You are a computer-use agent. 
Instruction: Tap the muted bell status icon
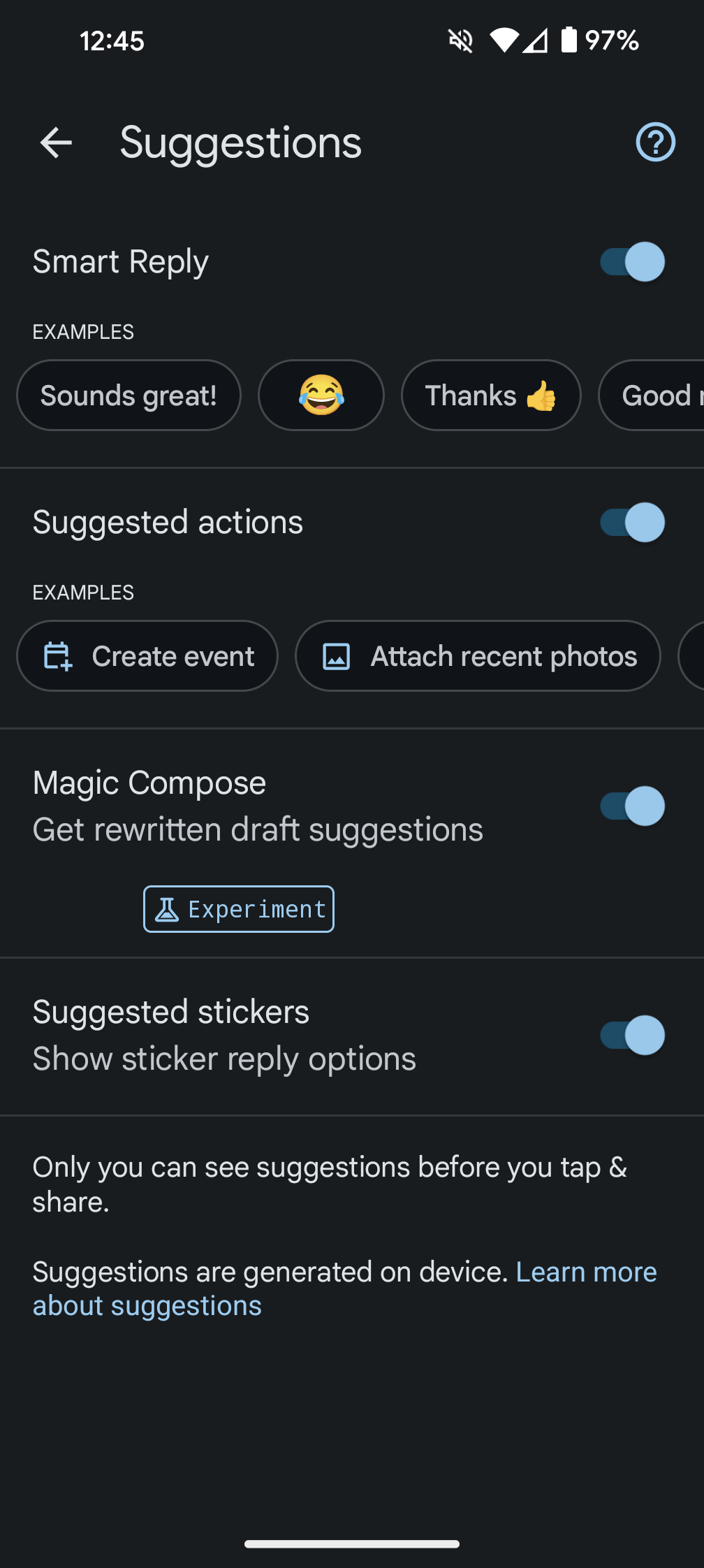(461, 41)
